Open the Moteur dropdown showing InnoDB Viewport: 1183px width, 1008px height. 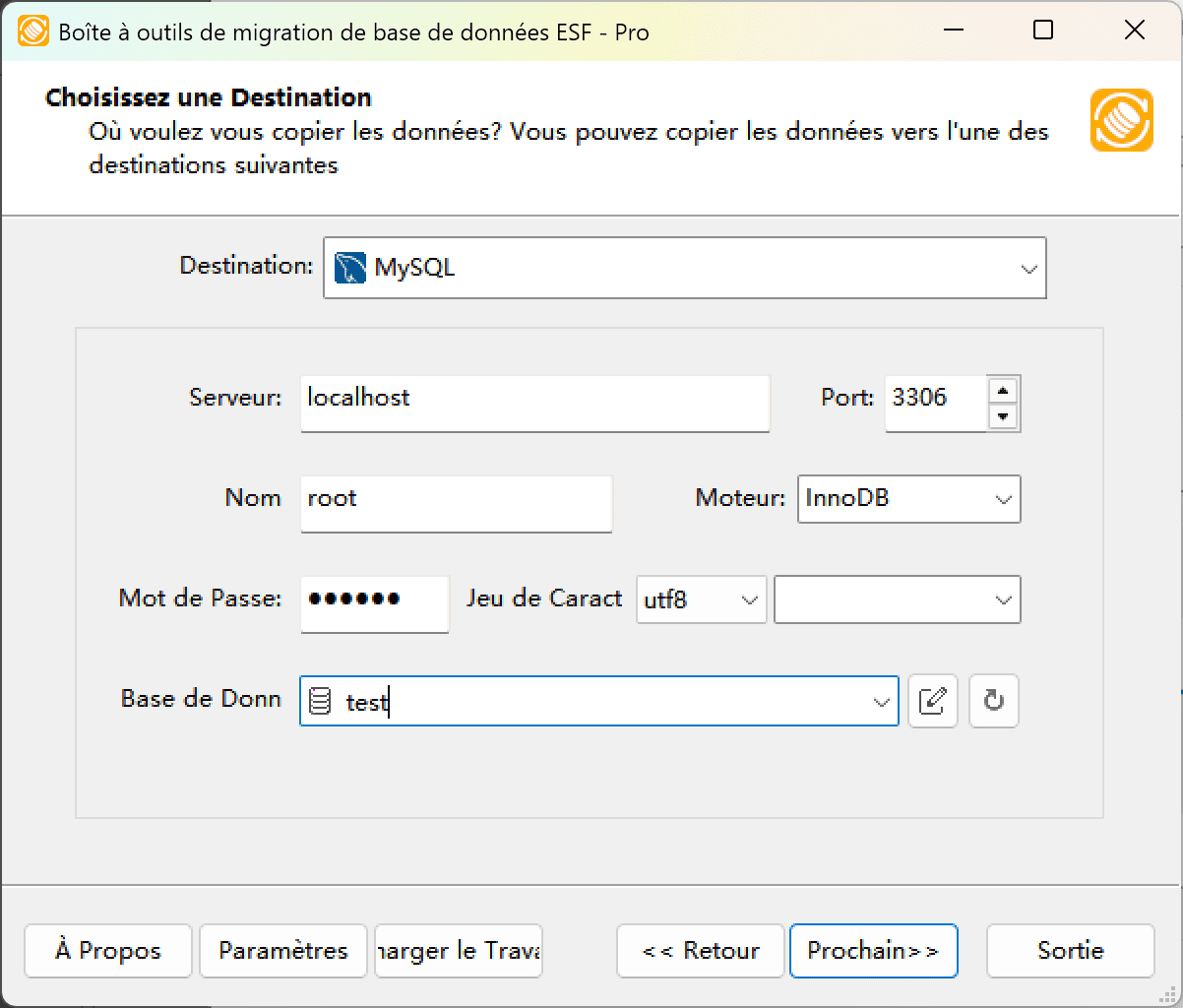coord(1002,499)
